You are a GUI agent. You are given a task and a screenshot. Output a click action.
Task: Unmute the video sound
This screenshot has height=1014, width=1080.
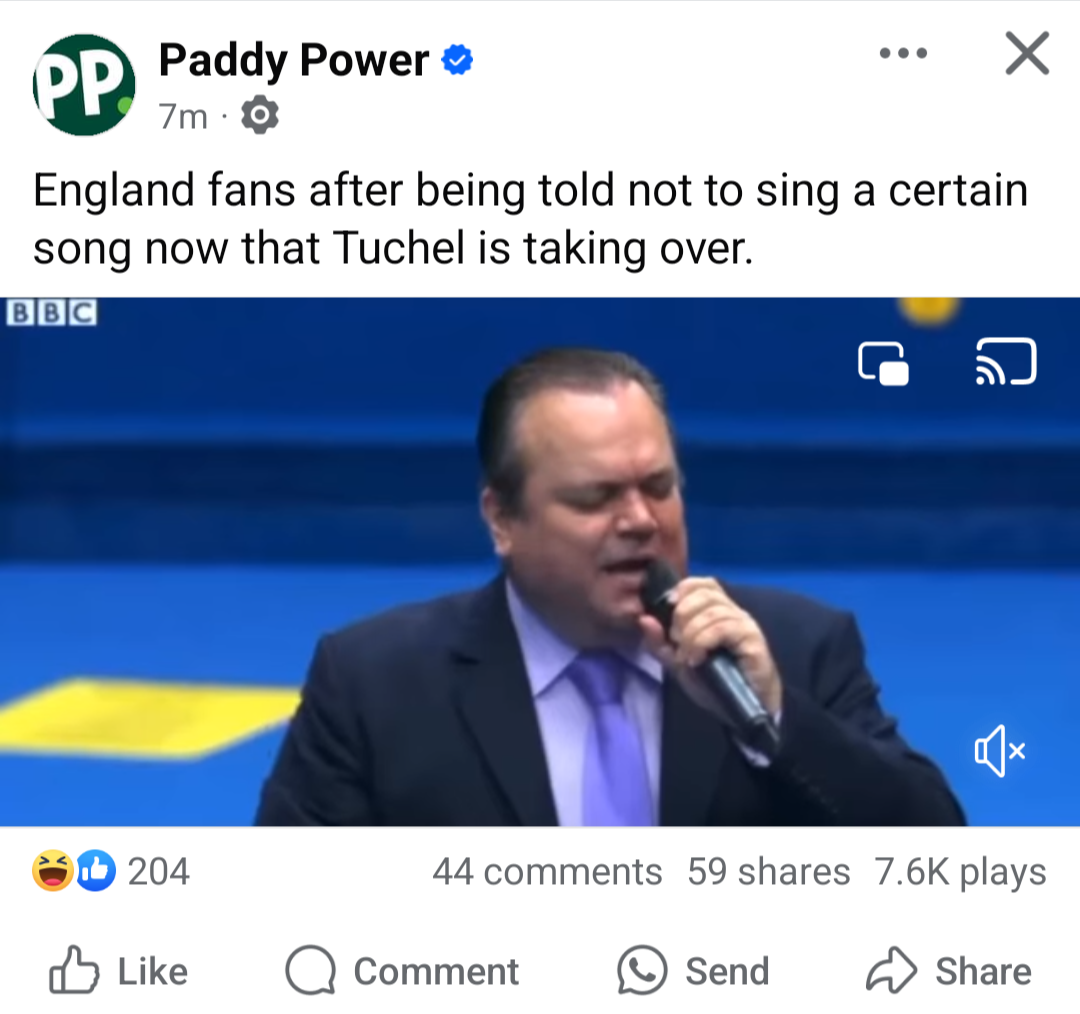[999, 752]
